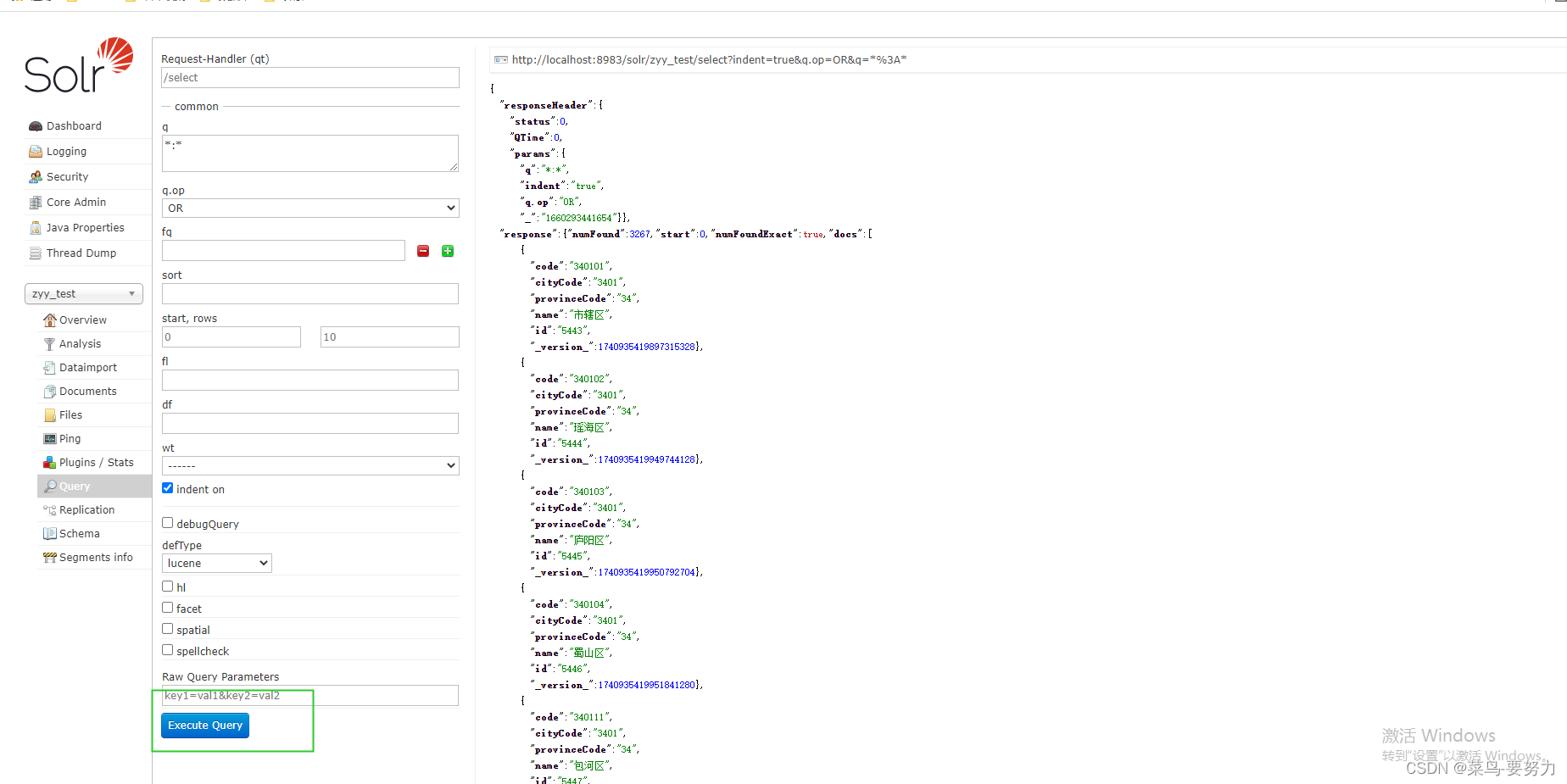
Task: Click the Solr logo
Action: [x=79, y=65]
